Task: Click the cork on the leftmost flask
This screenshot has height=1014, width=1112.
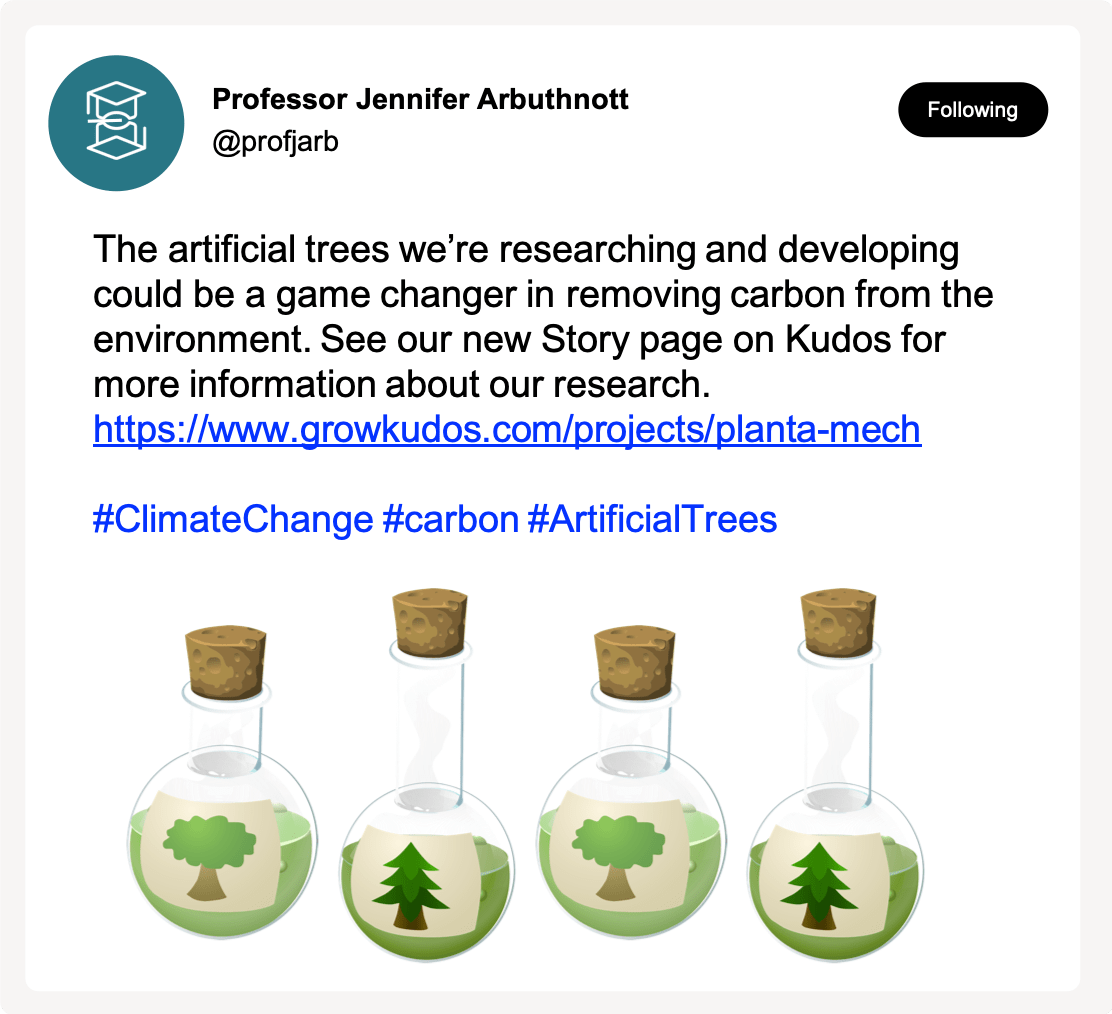Action: (225, 661)
